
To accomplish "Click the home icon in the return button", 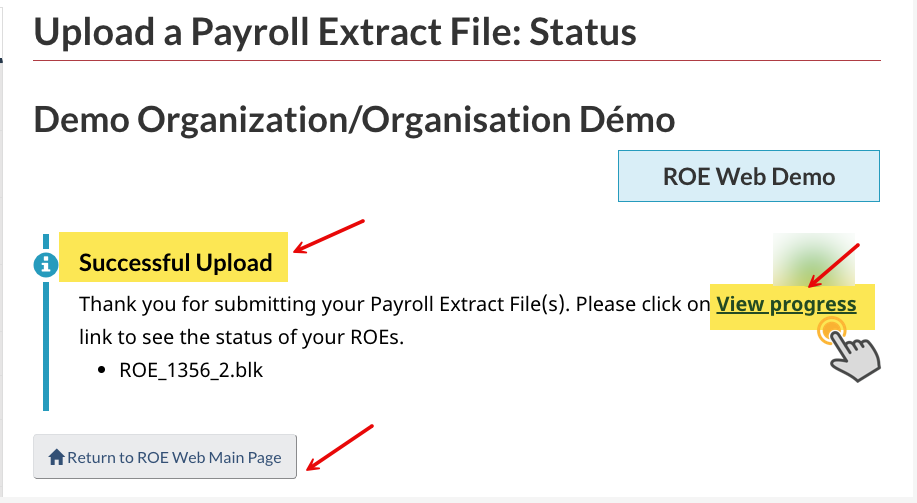I will tap(56, 457).
